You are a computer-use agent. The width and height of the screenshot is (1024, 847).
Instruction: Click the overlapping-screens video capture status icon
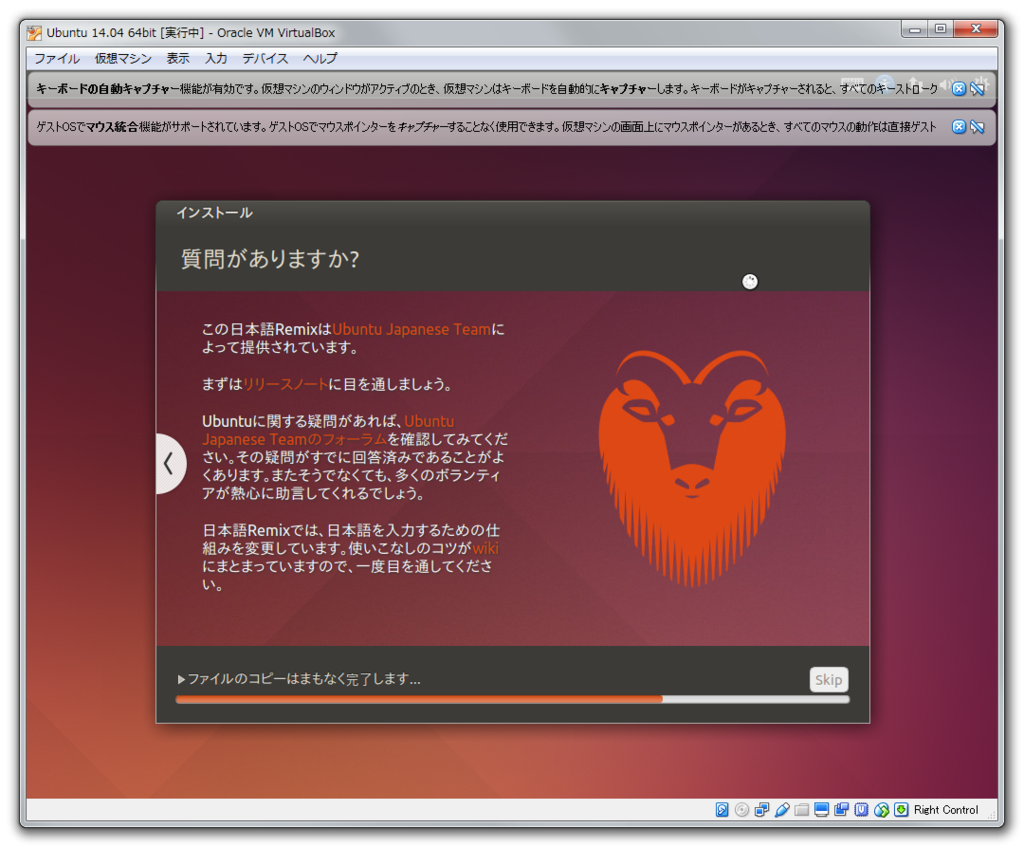(841, 810)
